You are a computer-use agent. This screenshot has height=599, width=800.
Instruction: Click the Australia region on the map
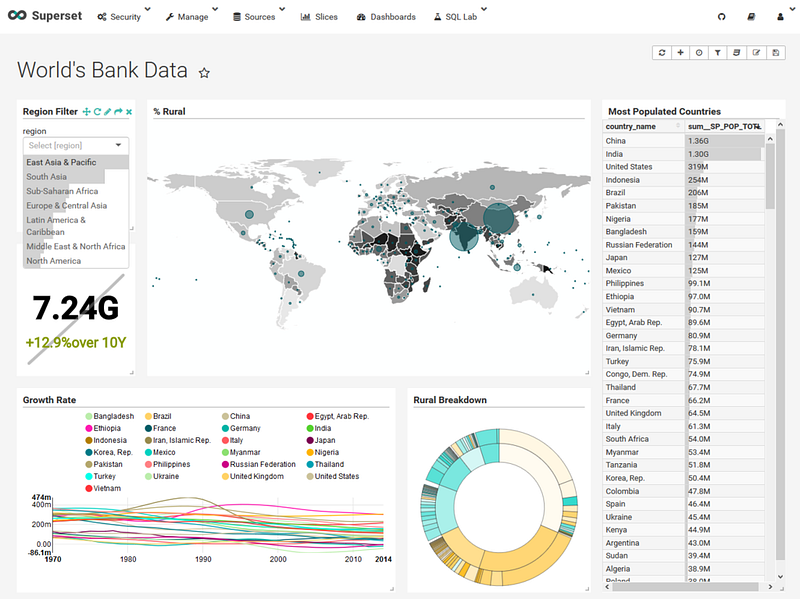click(x=535, y=292)
